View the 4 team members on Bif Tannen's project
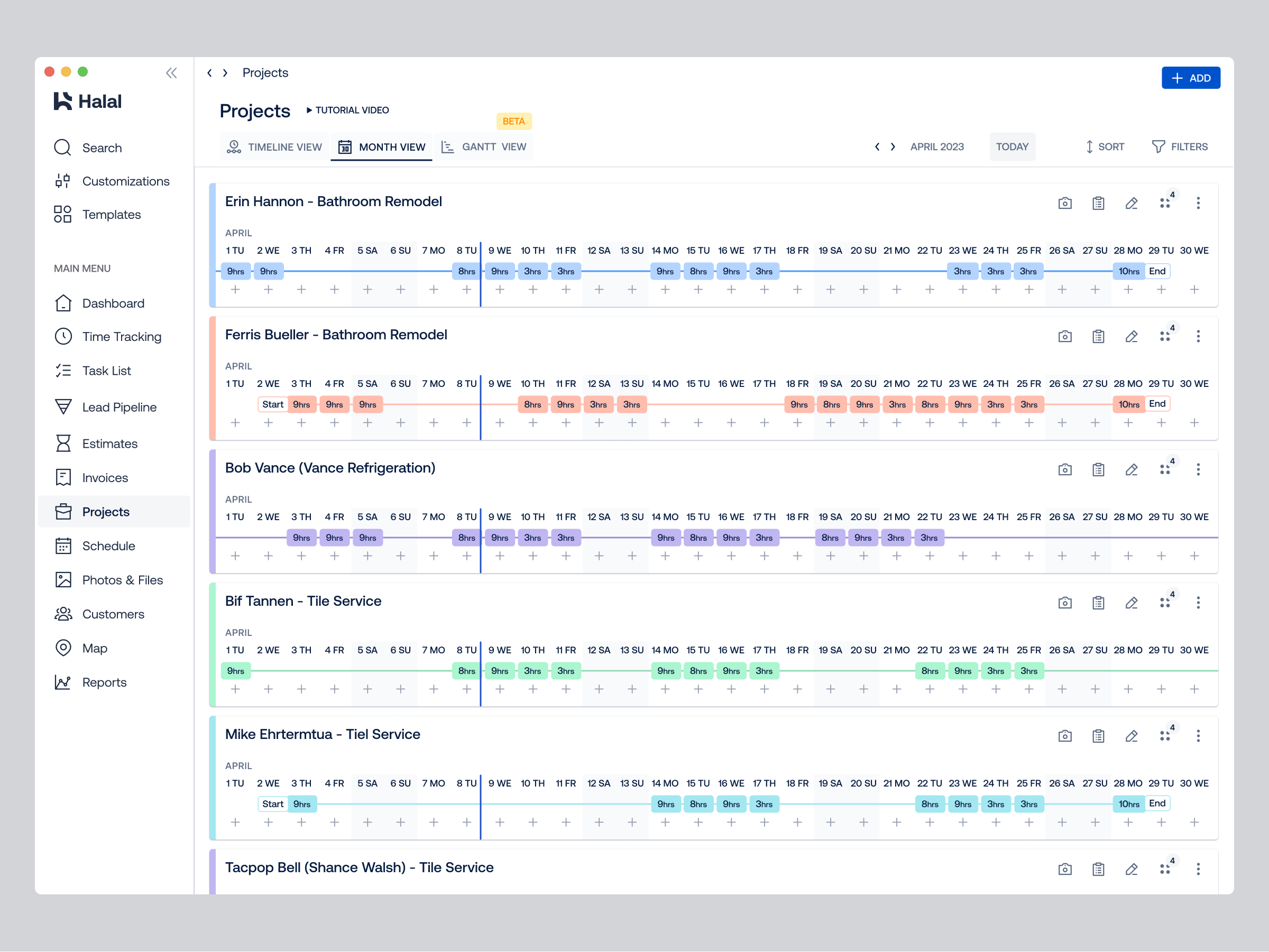This screenshot has height=952, width=1269. pyautogui.click(x=1165, y=602)
